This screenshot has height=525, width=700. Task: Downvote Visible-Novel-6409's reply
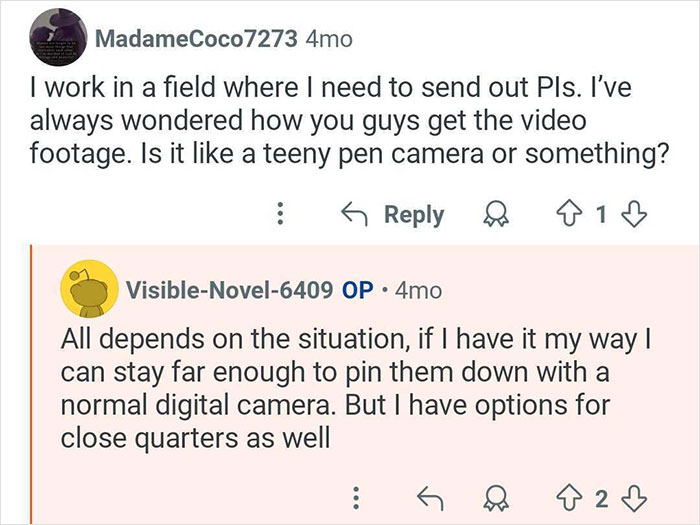634,496
